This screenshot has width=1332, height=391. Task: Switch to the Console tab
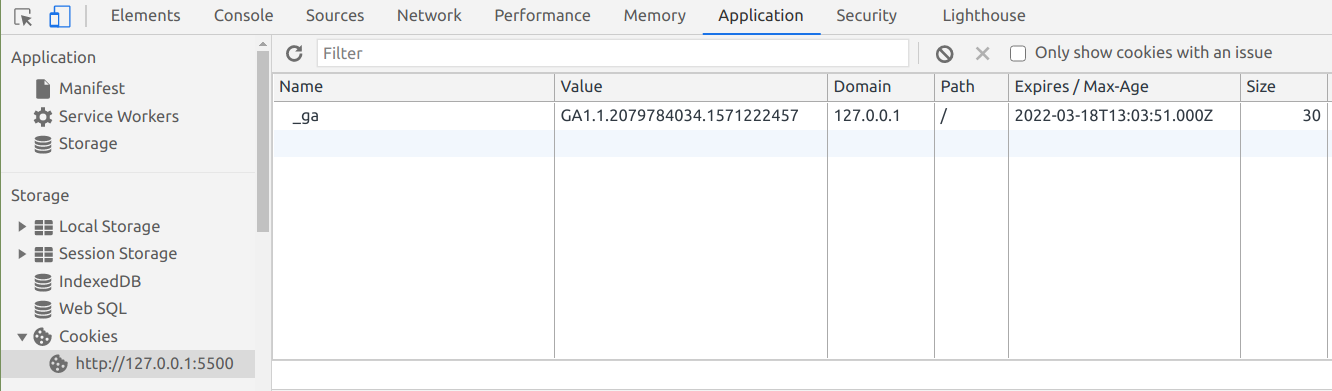[x=244, y=16]
